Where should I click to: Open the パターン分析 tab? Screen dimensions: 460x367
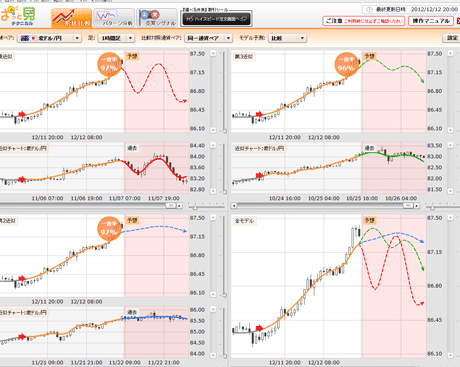pyautogui.click(x=114, y=18)
